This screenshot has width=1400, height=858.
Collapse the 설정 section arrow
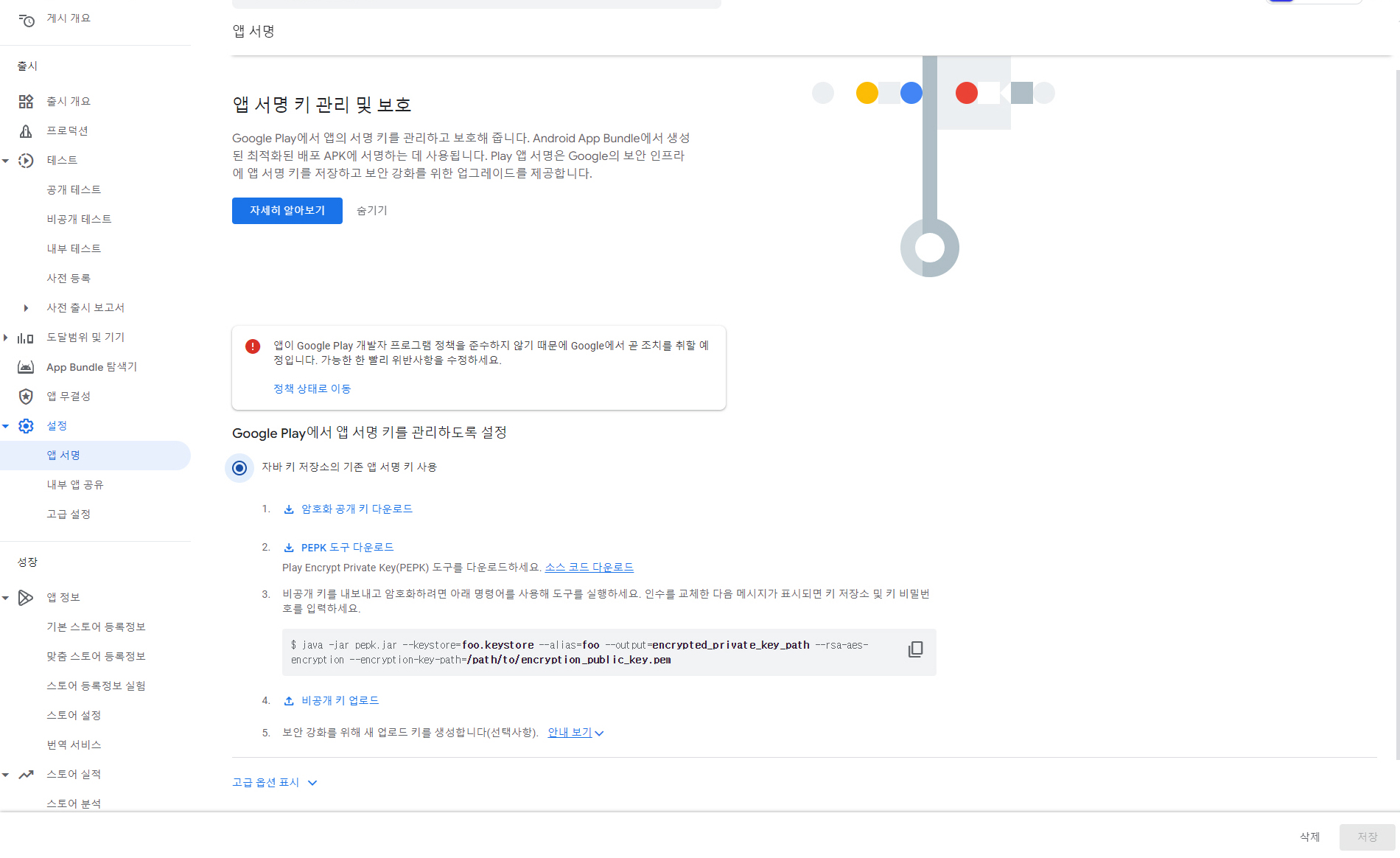[x=6, y=426]
